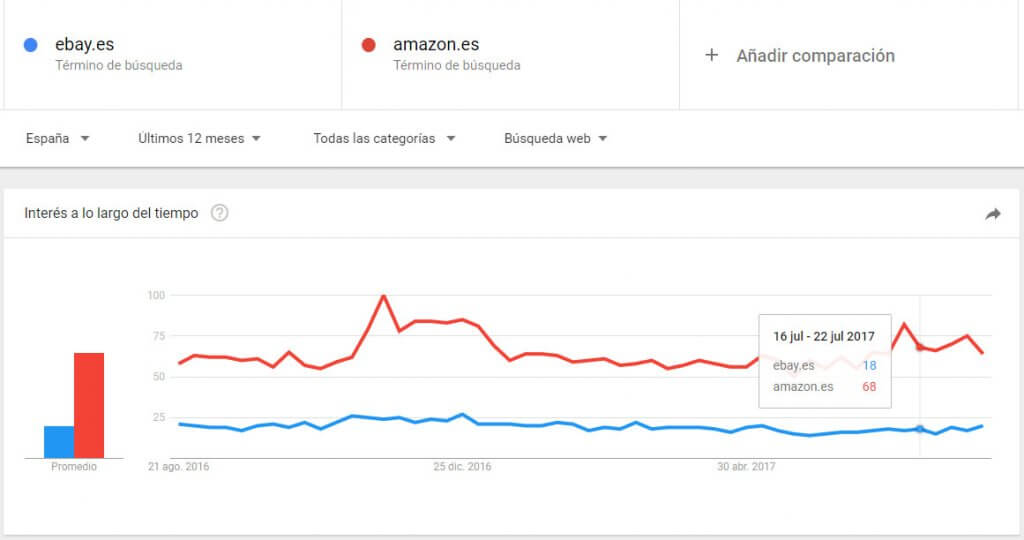Click the Interés a lo largo del tiempo title
1024x540 pixels.
click(x=111, y=213)
